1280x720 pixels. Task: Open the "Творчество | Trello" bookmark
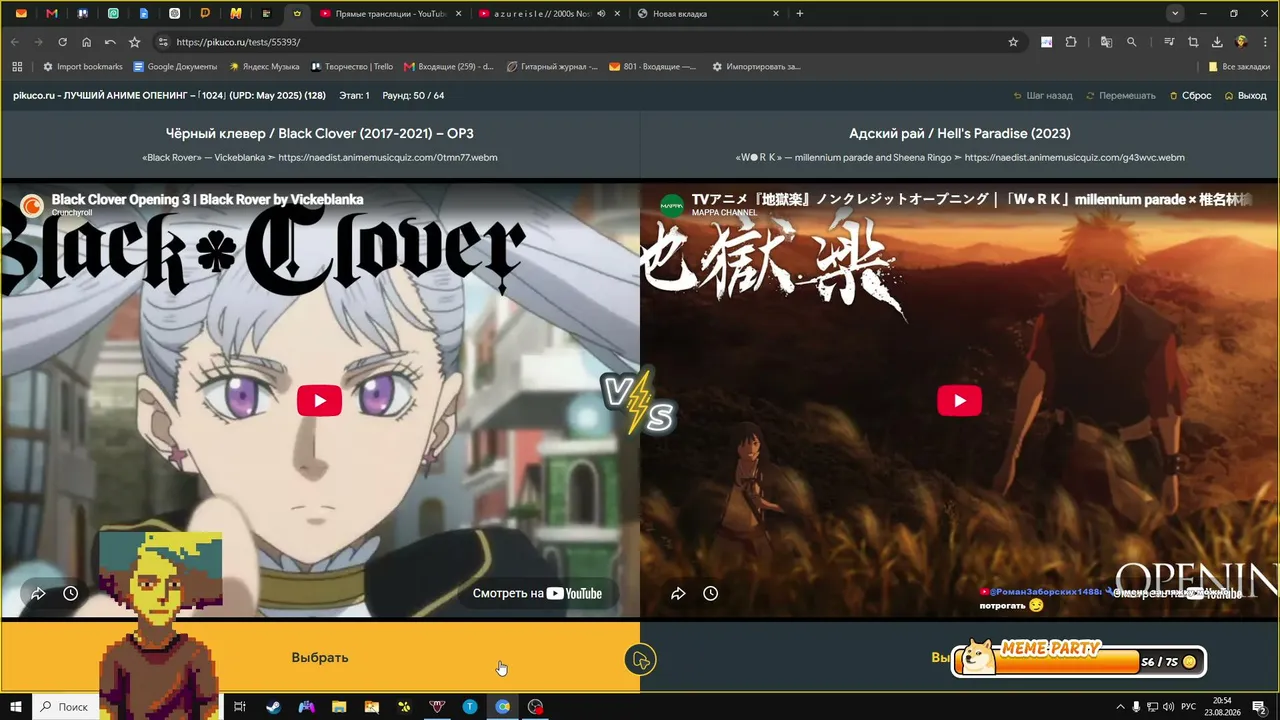pos(352,67)
